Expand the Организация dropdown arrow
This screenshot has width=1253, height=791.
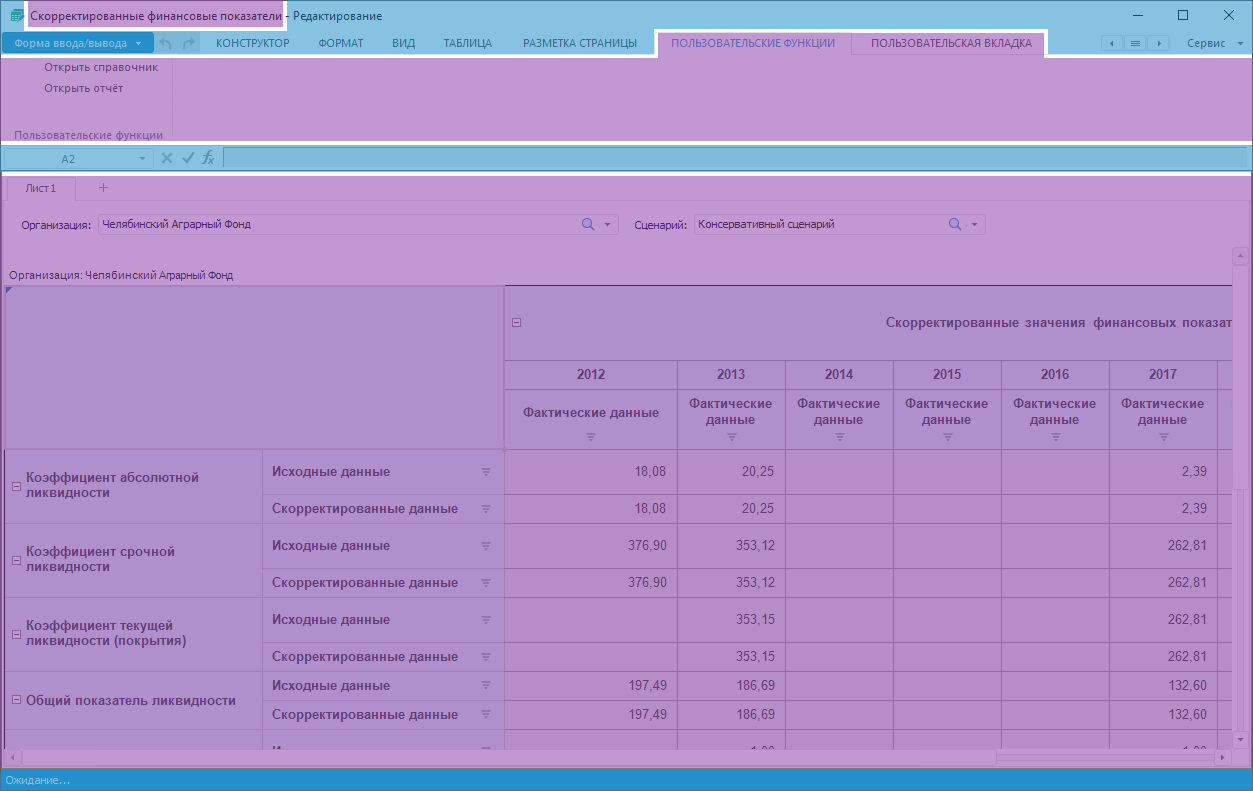pyautogui.click(x=607, y=225)
